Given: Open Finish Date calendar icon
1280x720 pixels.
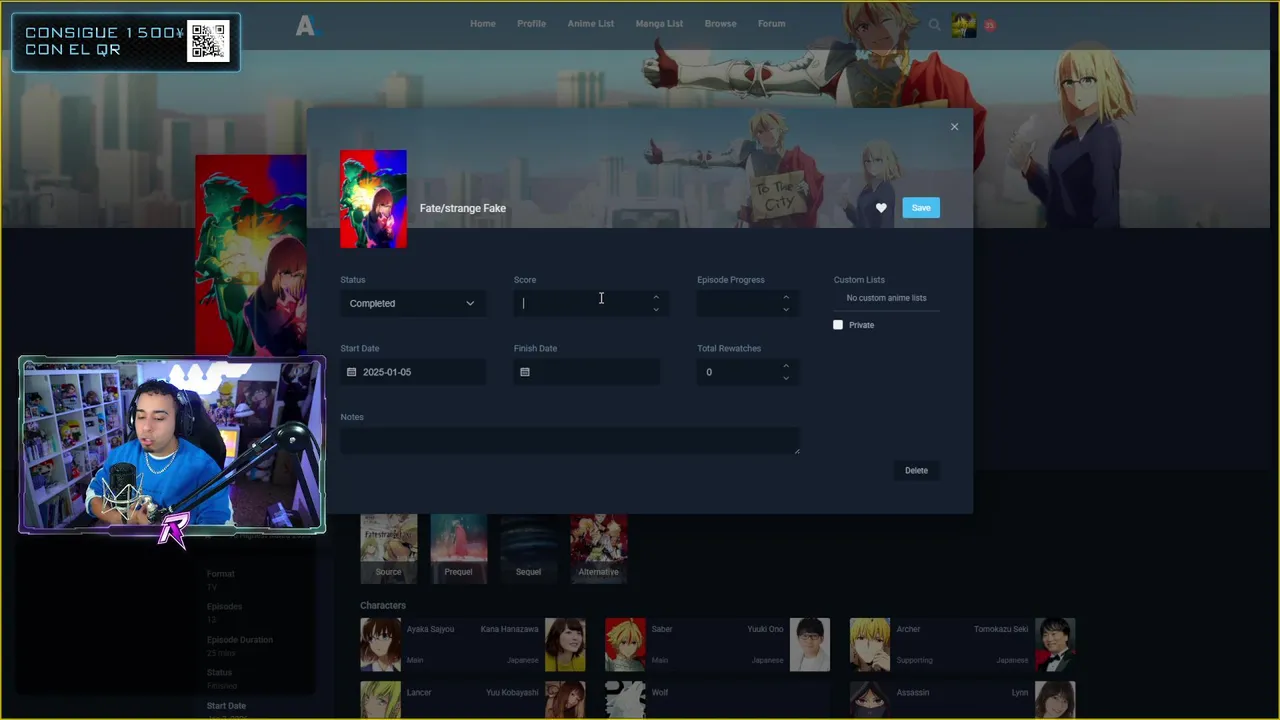Looking at the screenshot, I should click(525, 372).
